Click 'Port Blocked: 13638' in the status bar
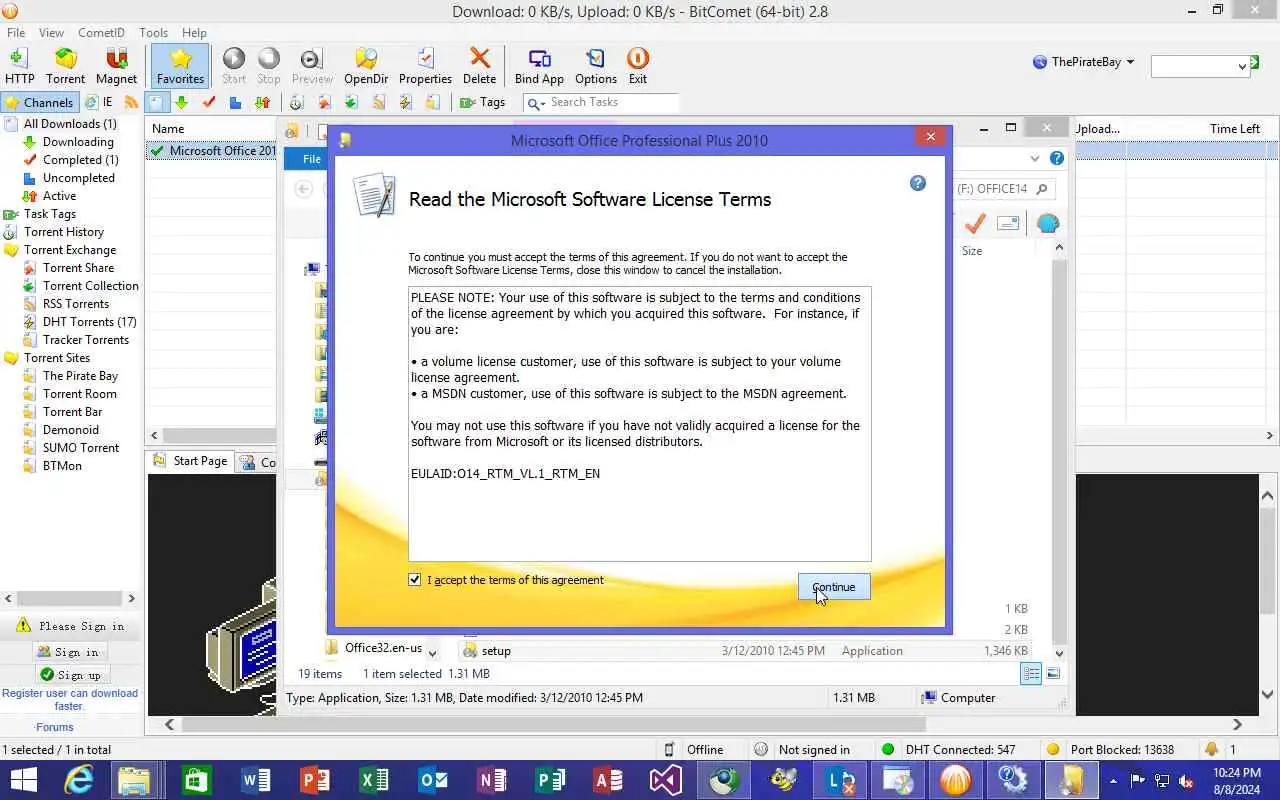The height and width of the screenshot is (800, 1280). click(1122, 750)
